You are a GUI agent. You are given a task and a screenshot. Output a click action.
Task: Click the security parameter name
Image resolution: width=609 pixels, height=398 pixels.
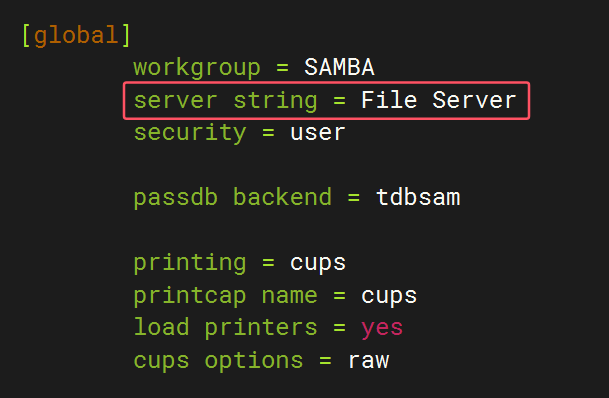pos(190,133)
